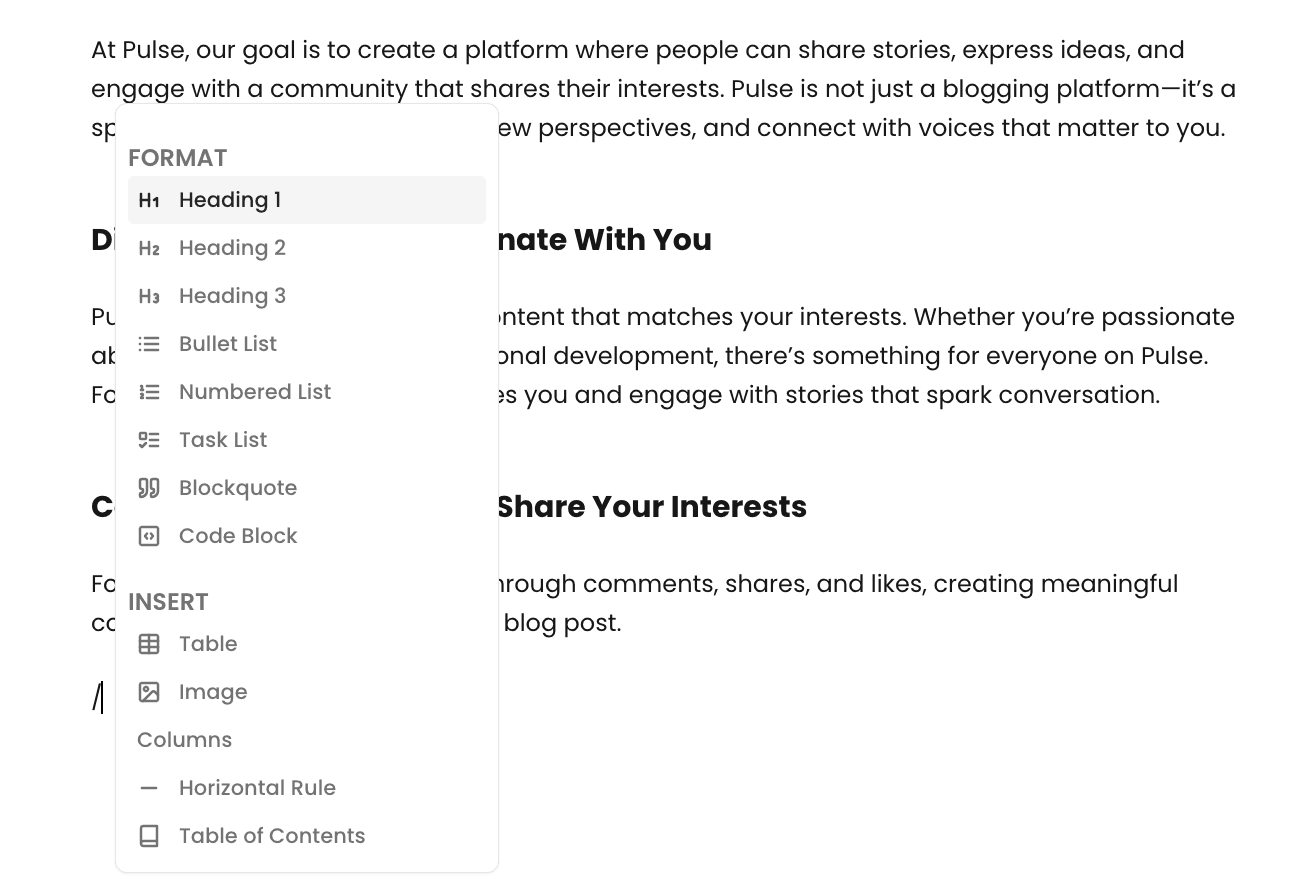Pick Blockquote in format menu
Image resolution: width=1299 pixels, height=888 pixels.
pos(238,488)
